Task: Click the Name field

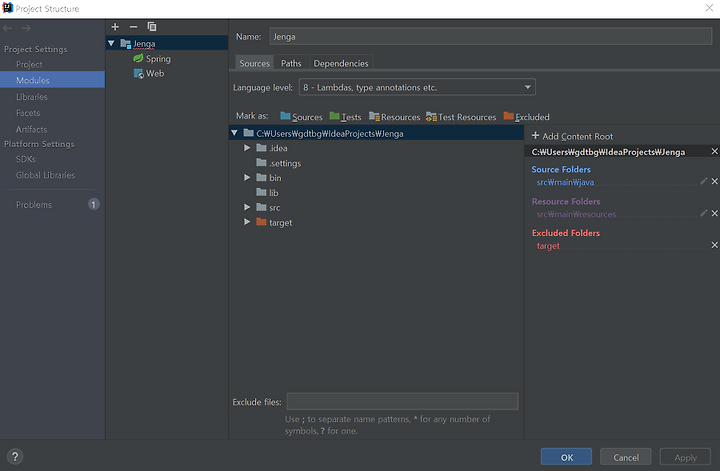Action: pos(490,37)
